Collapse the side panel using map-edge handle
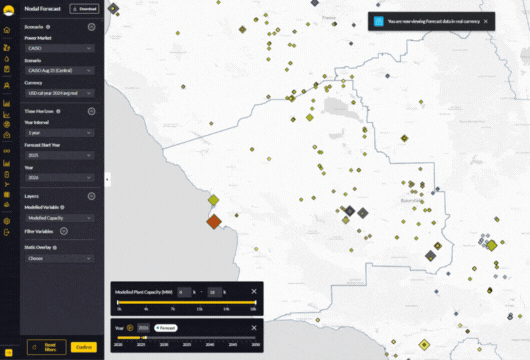Viewport: 530px width, 360px height. (x=107, y=179)
